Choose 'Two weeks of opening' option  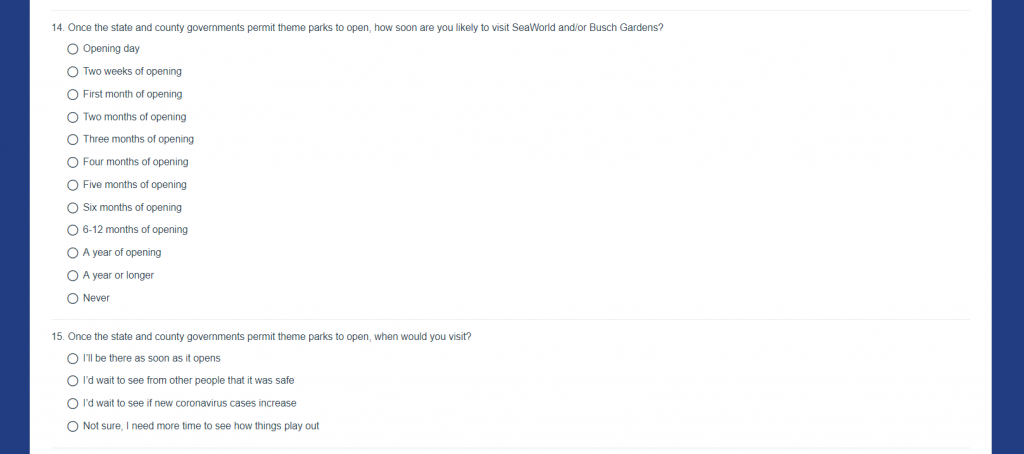pyautogui.click(x=72, y=72)
